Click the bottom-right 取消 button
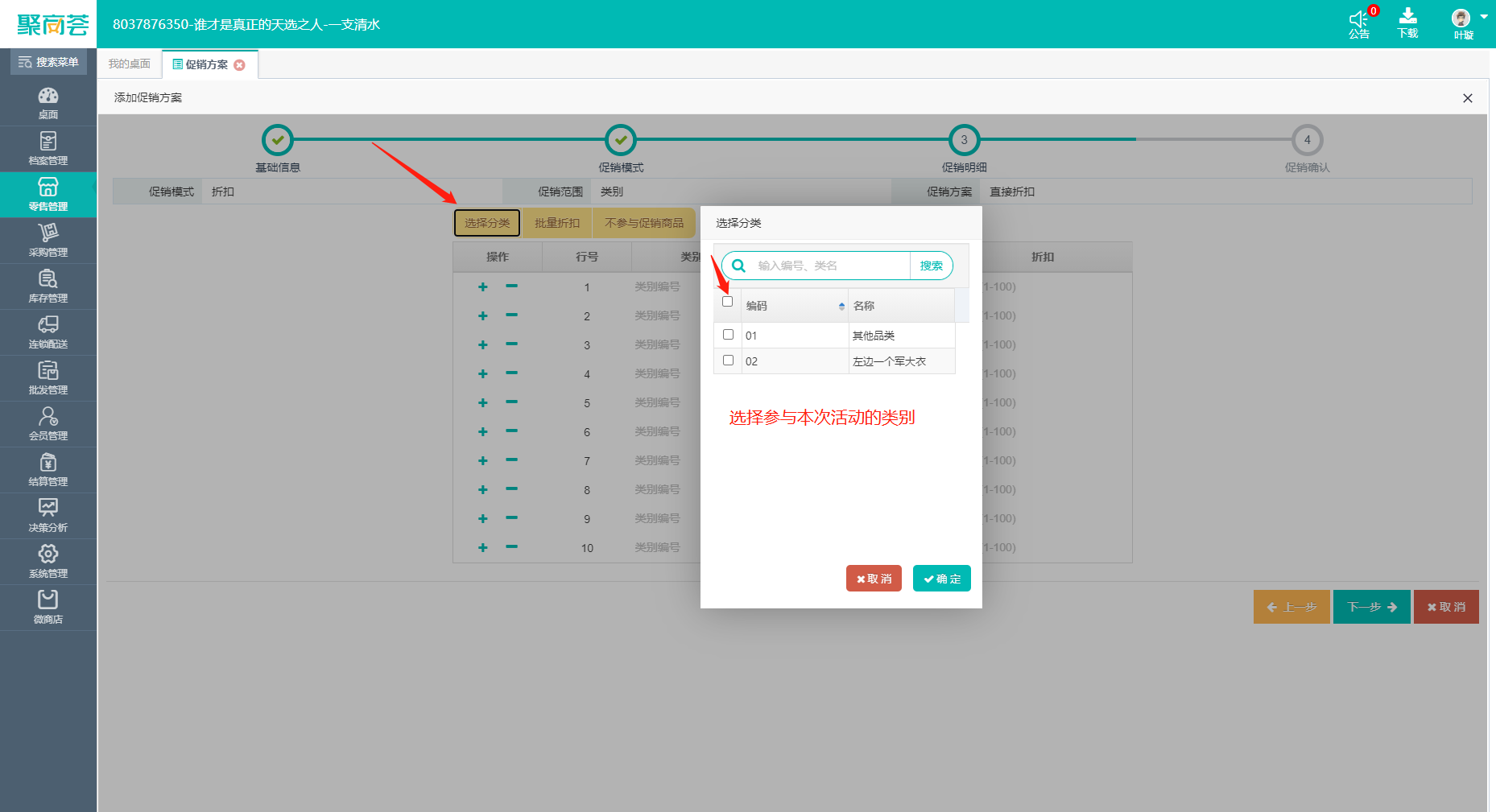1496x812 pixels. pos(1446,607)
